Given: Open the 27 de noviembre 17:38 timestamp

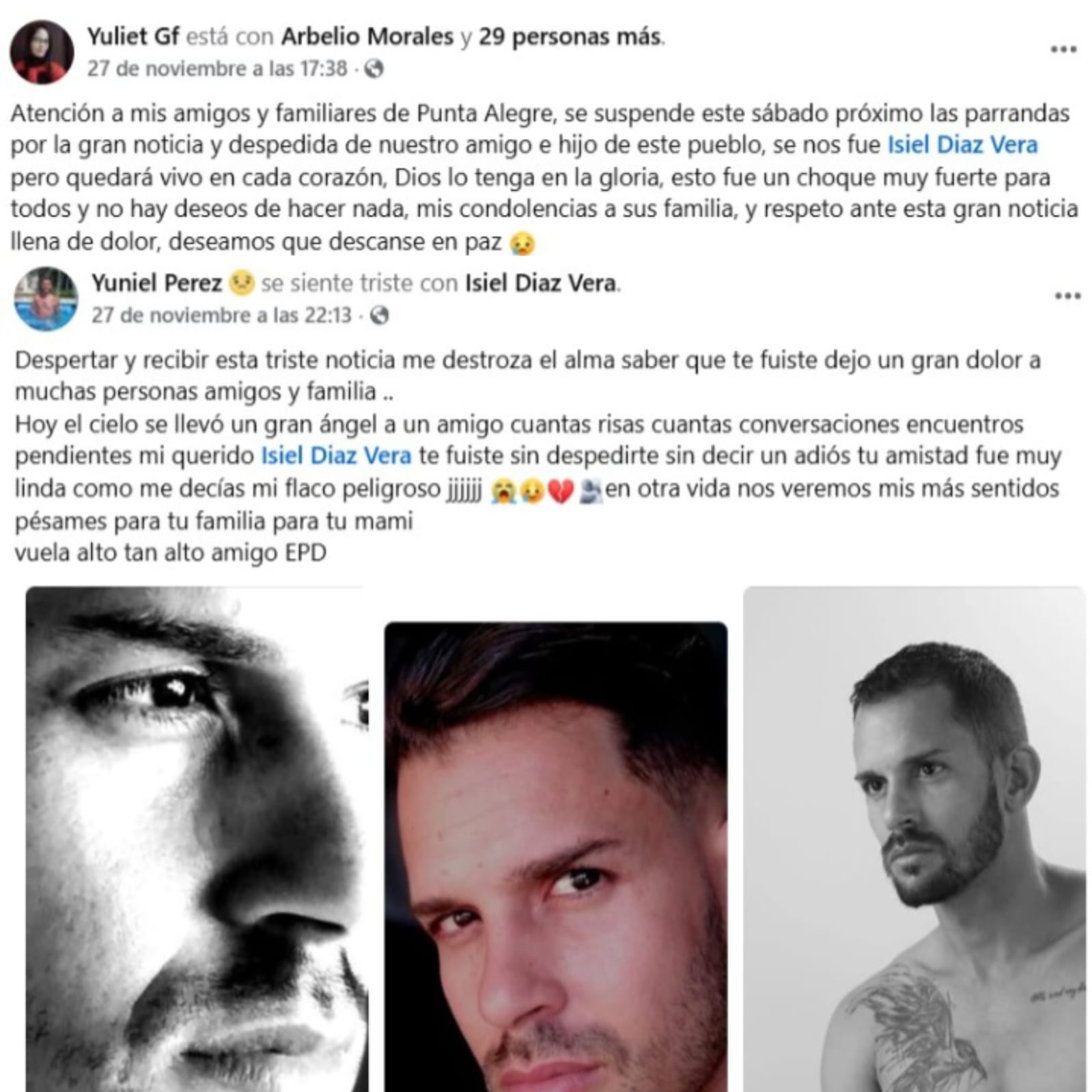Looking at the screenshot, I should (217, 69).
